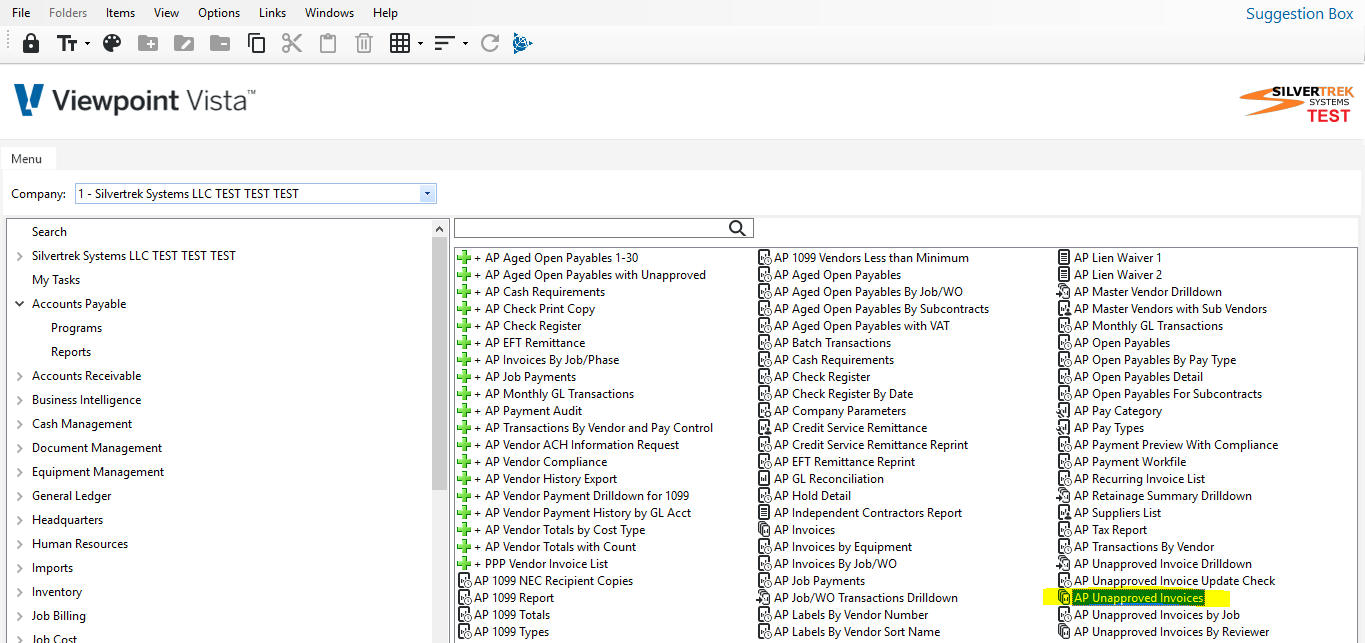The width and height of the screenshot is (1365, 643).
Task: Click drilldown icon beside AP Master Vendor Drilldown
Action: coord(1064,292)
